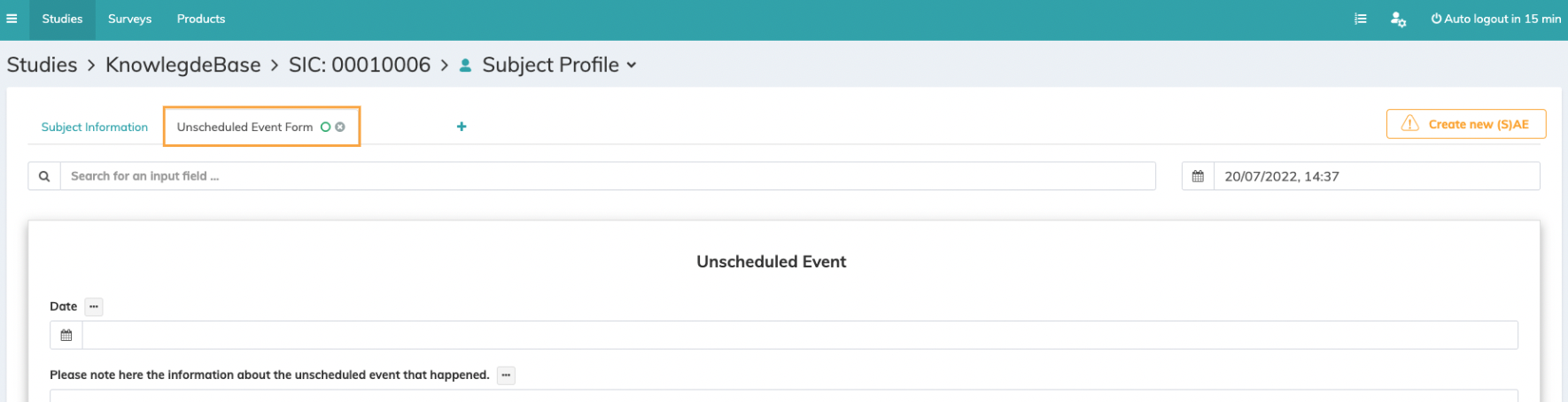Click the subject person icon in breadcrumb
This screenshot has width=1568, height=402.
465,66
